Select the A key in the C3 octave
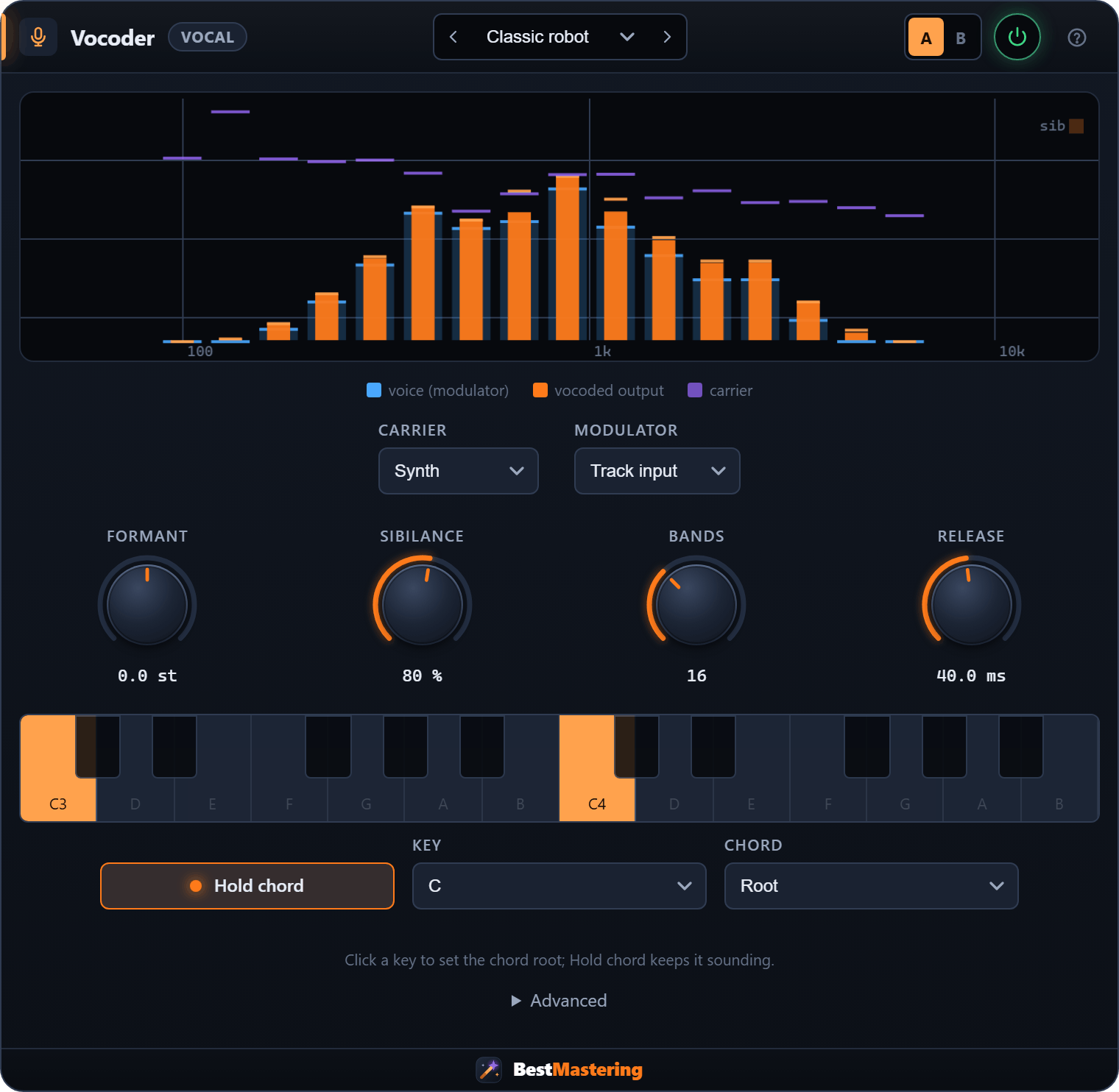This screenshot has width=1119, height=1092. (x=443, y=800)
